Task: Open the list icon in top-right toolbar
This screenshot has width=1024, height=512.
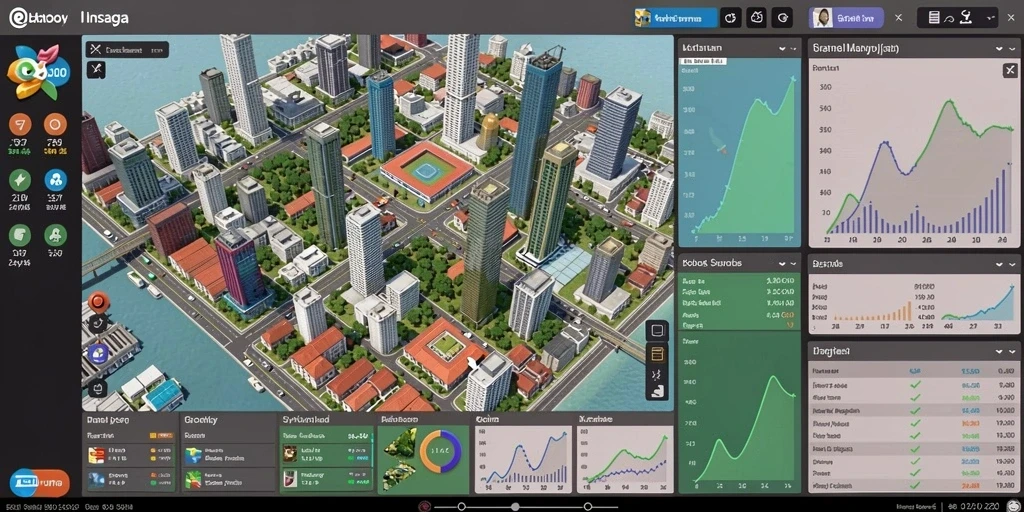Action: coord(934,18)
